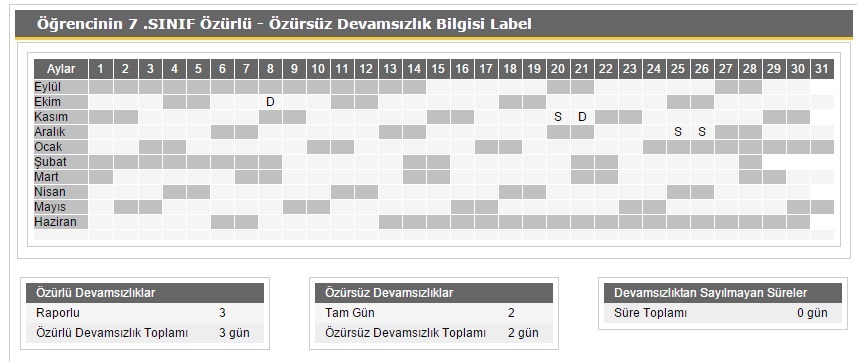Click the Raporlu row value
Screen dimensions: 857x362
point(222,313)
